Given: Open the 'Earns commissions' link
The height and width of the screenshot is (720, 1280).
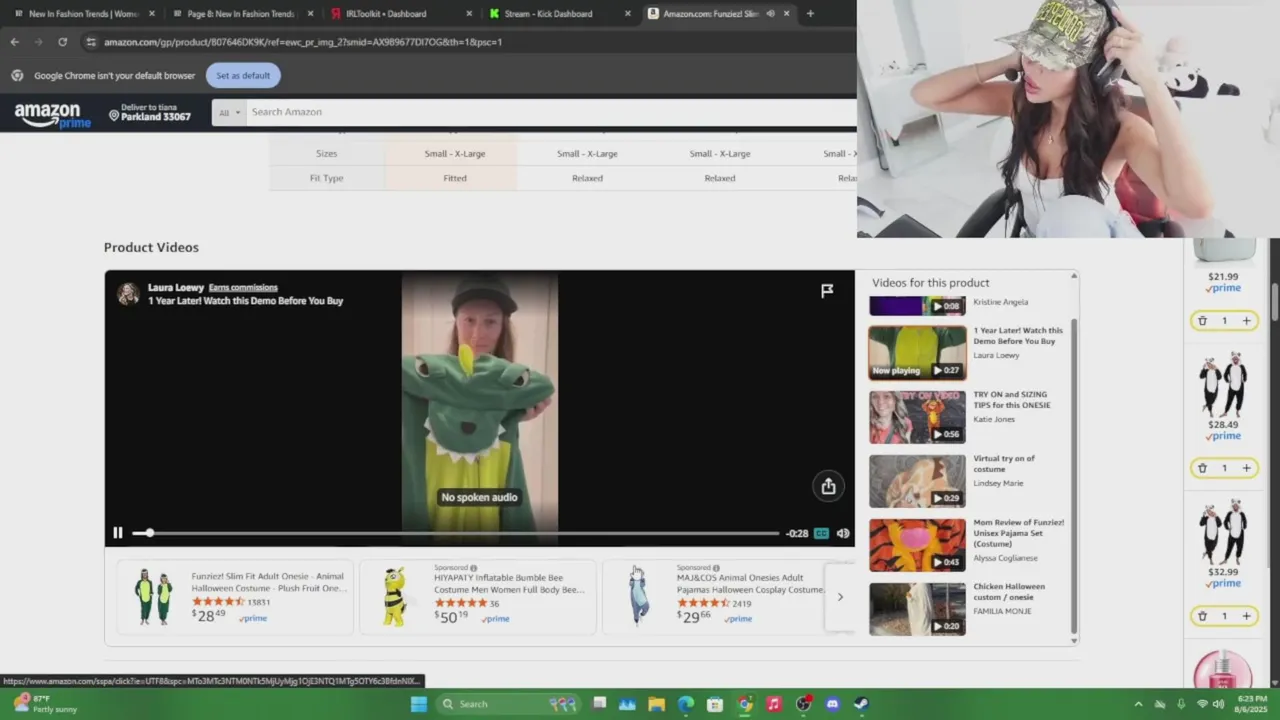Looking at the screenshot, I should 243,287.
